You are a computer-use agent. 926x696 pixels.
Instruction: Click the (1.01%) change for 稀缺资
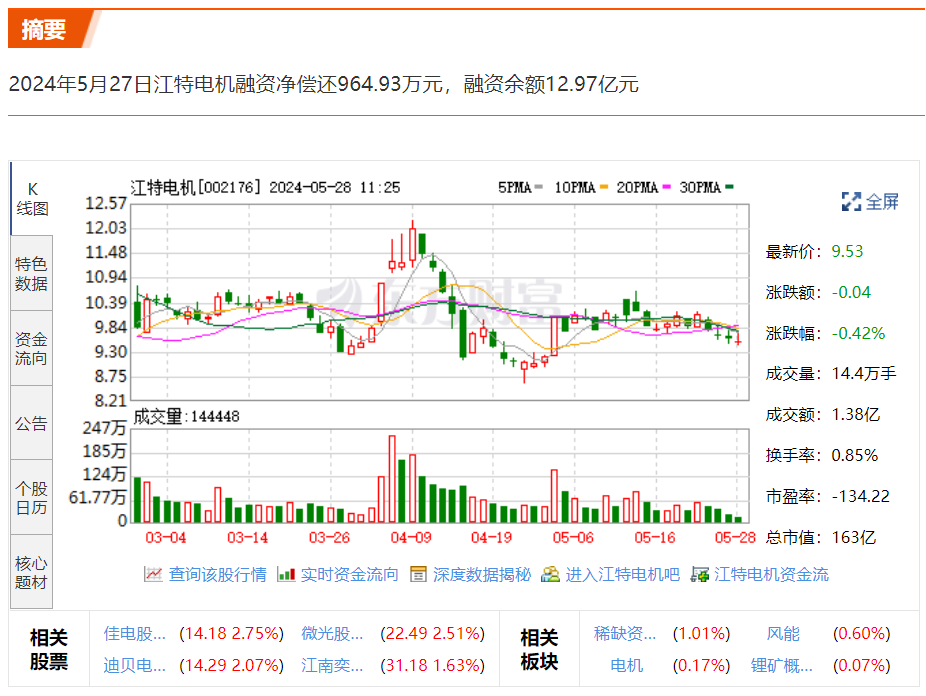702,633
